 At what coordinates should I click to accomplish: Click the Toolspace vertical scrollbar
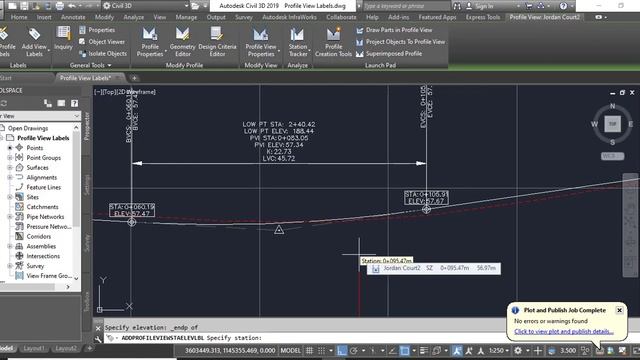click(76, 203)
